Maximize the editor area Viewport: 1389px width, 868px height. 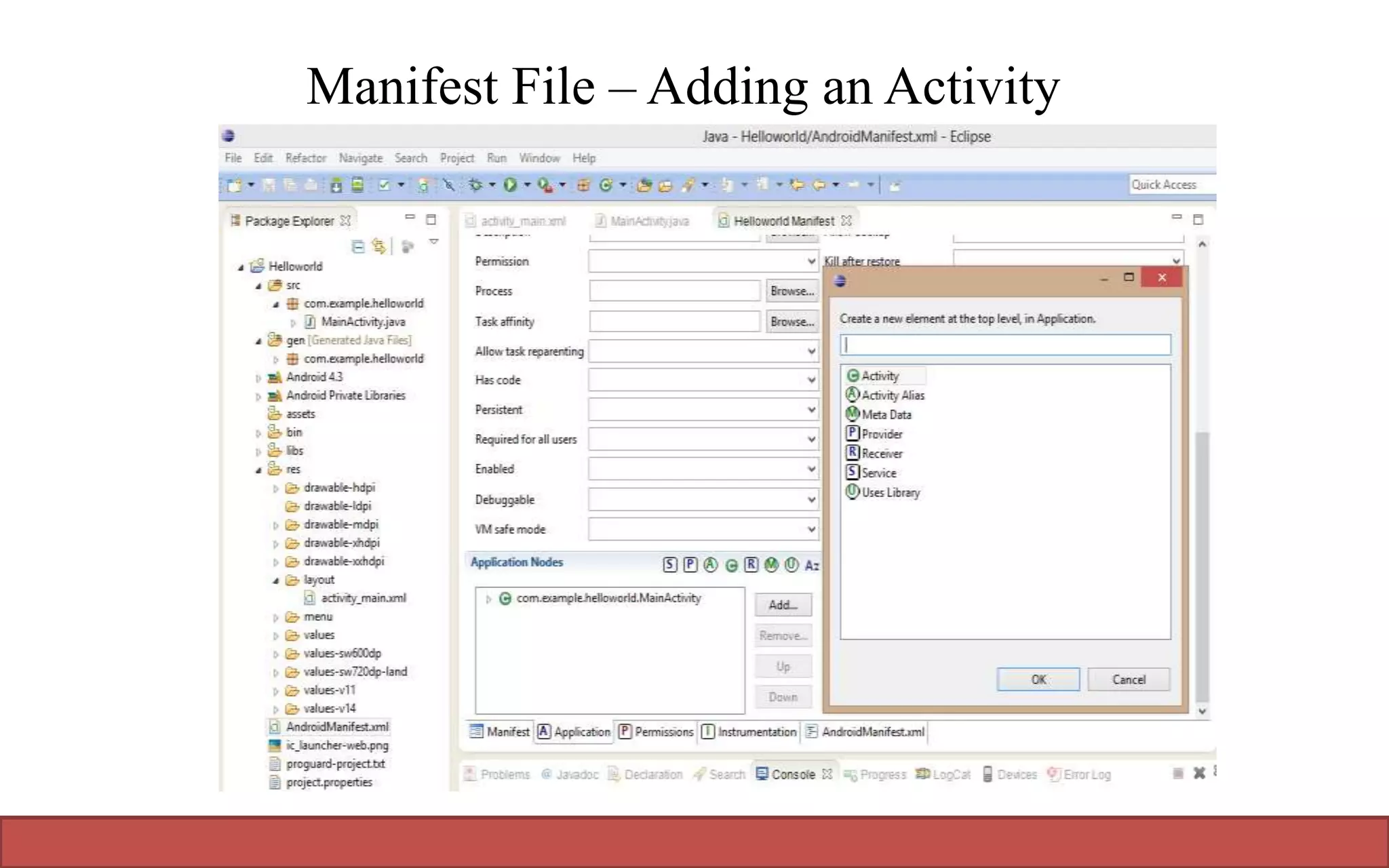pos(1198,219)
